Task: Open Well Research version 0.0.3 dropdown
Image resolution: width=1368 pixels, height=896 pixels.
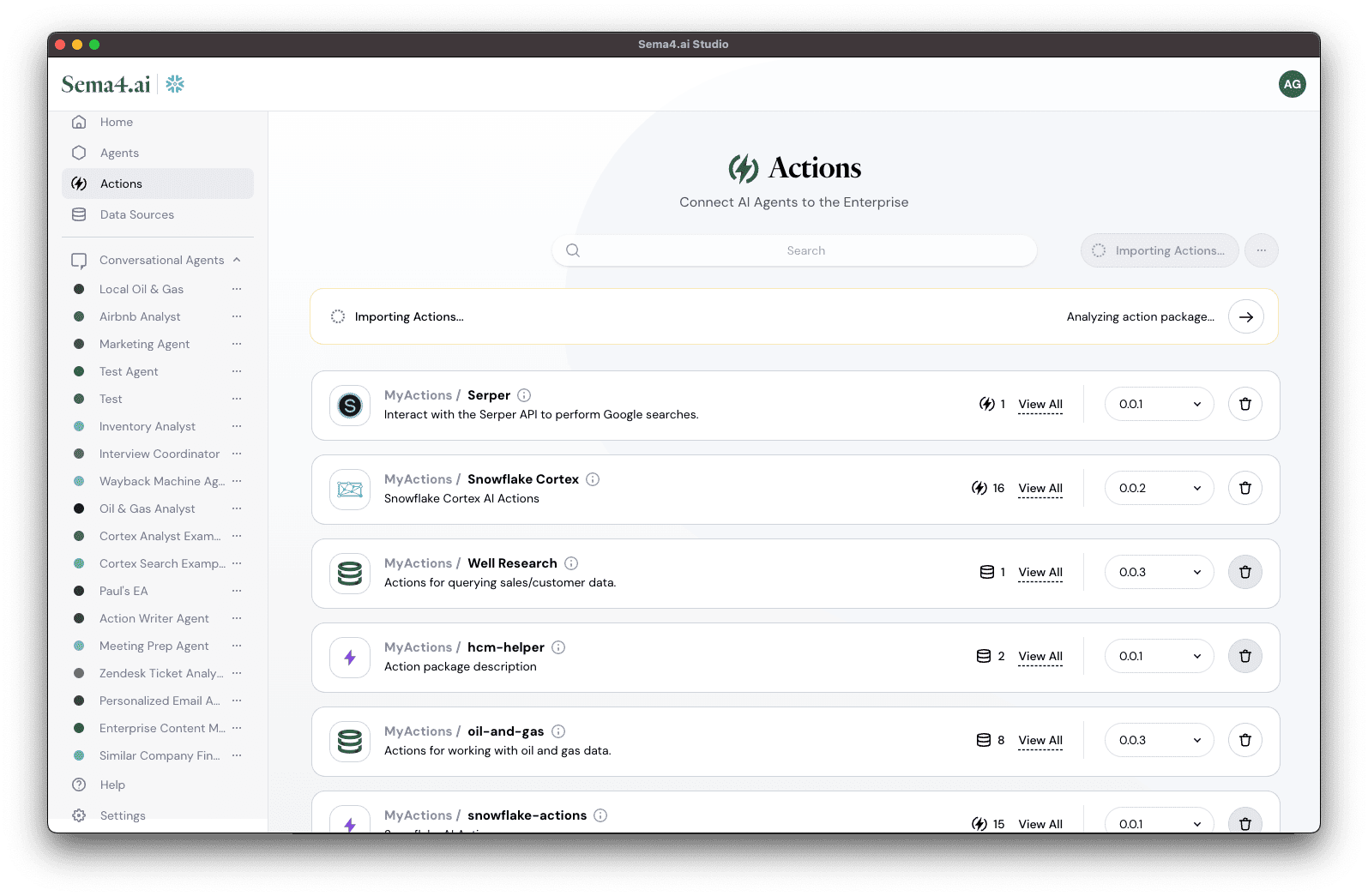Action: 1159,572
